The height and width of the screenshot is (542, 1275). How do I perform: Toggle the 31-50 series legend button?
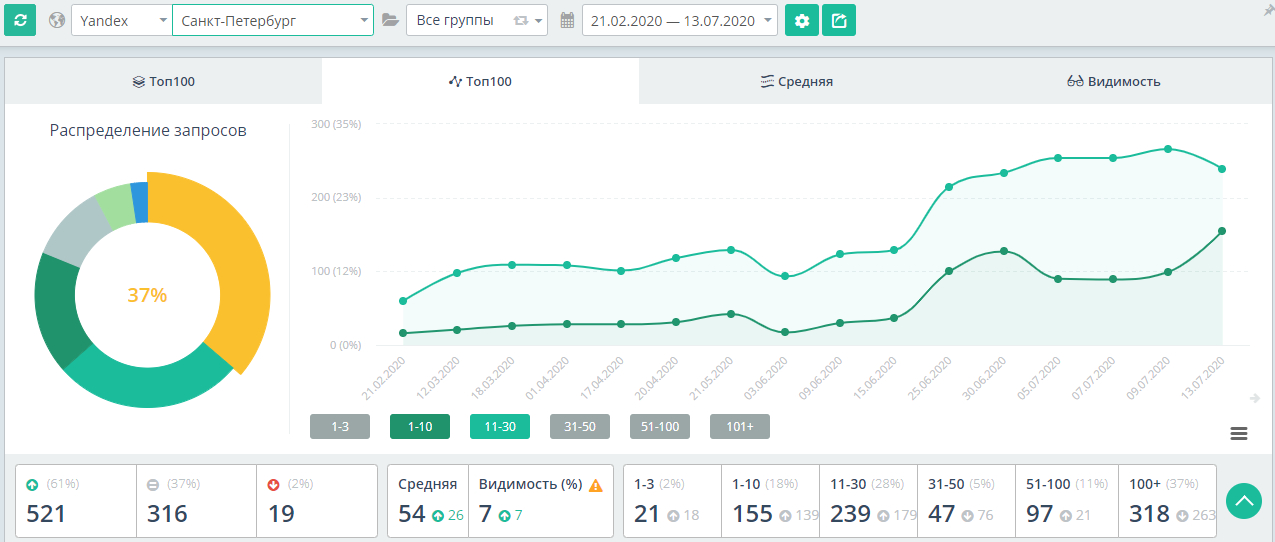[x=580, y=427]
